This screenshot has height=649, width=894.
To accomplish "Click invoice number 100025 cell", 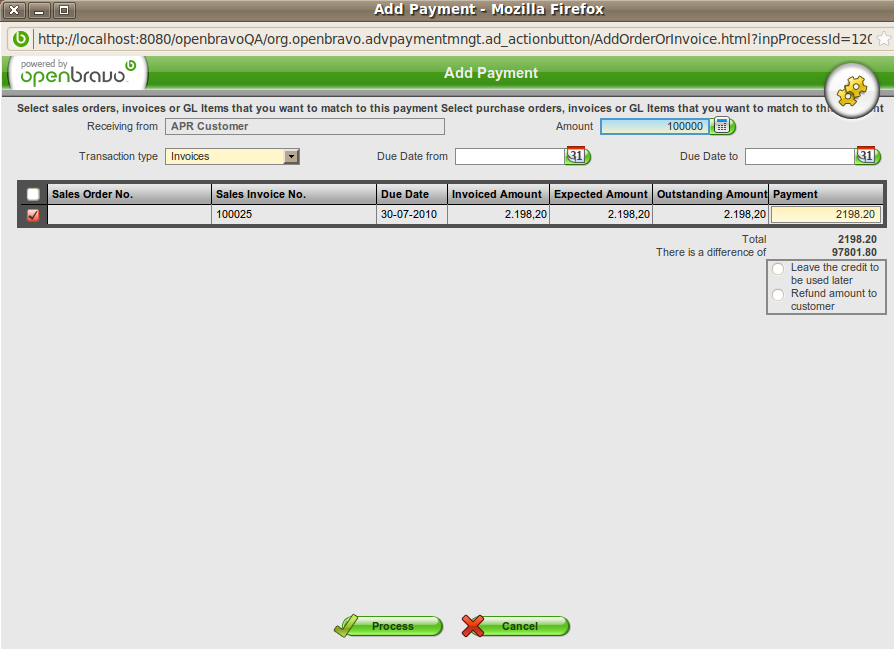I will (294, 214).
